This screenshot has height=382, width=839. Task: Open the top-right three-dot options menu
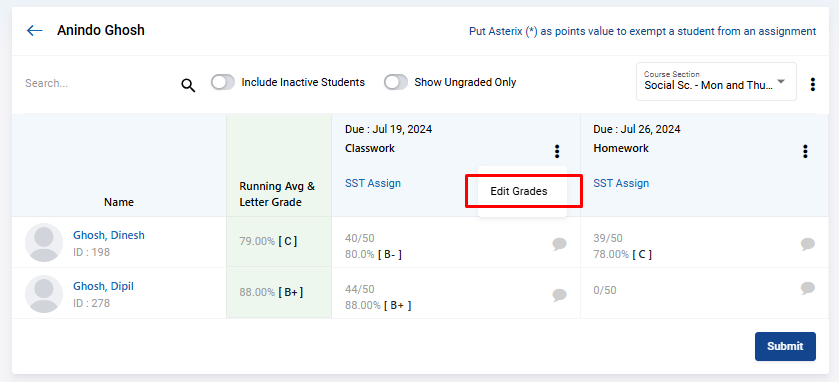click(813, 84)
